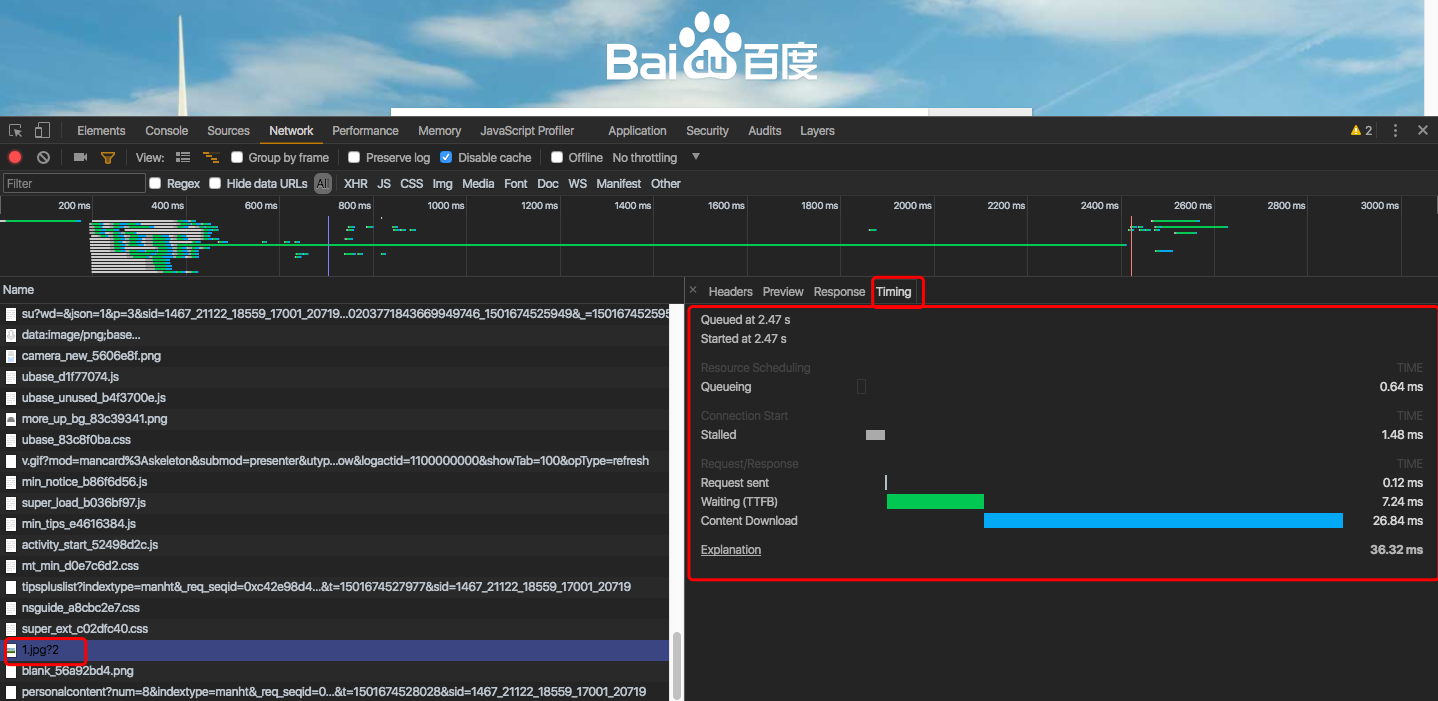Click file icon of more_up_bg_83c39341.png
The image size is (1438, 701).
[x=11, y=419]
